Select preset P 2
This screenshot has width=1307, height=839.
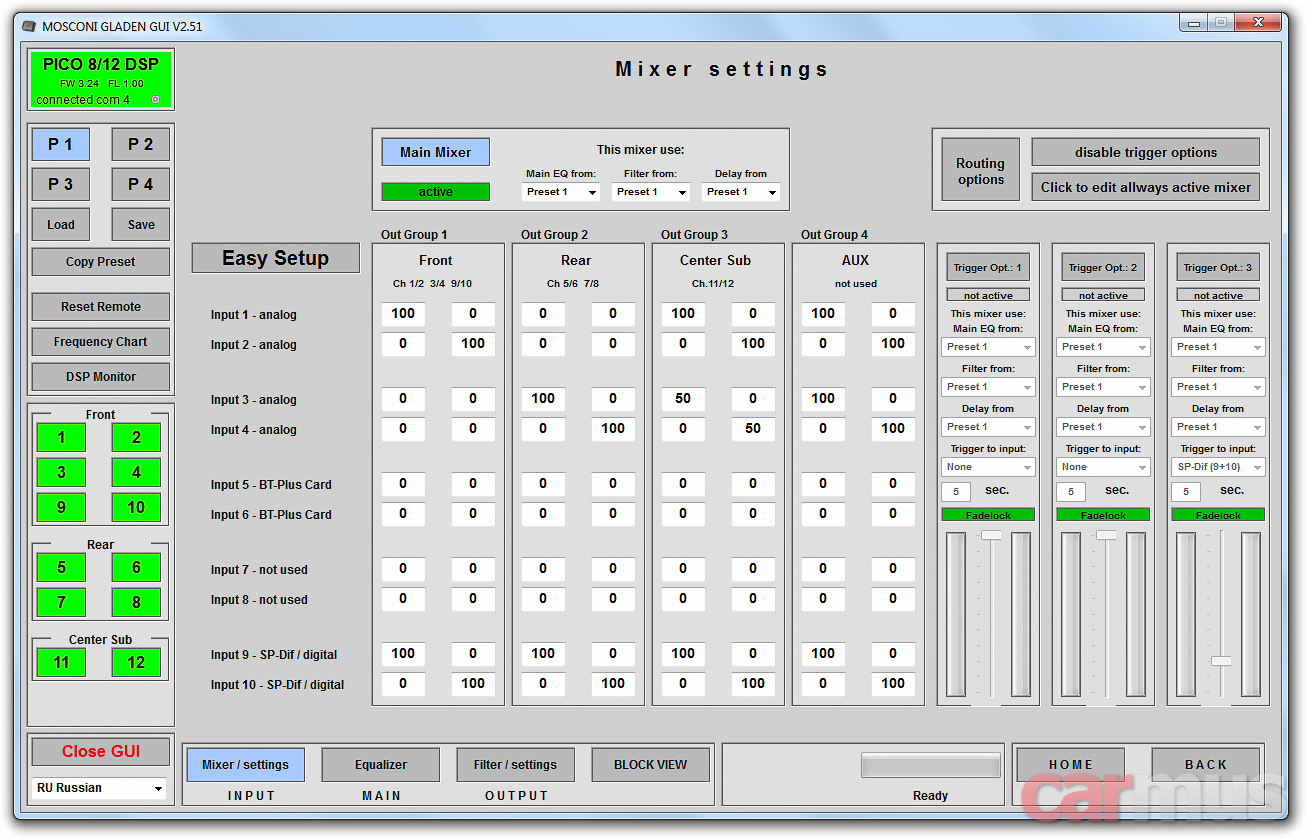click(140, 144)
